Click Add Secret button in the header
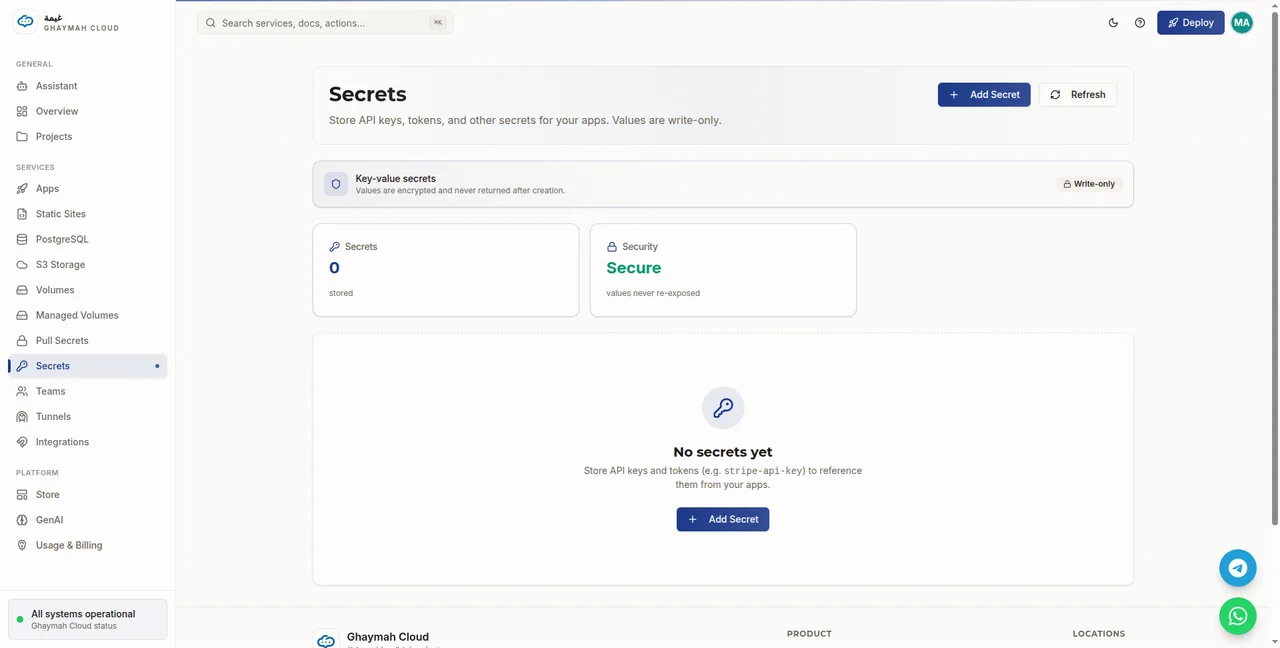Viewport: 1280px width, 648px height. [x=984, y=94]
